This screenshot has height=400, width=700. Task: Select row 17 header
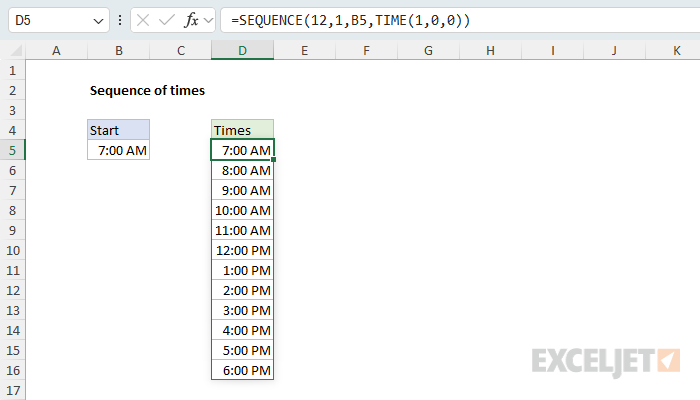point(12,391)
